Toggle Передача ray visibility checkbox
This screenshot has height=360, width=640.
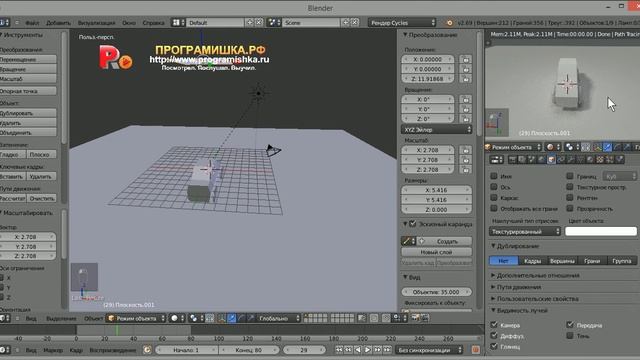click(570, 324)
